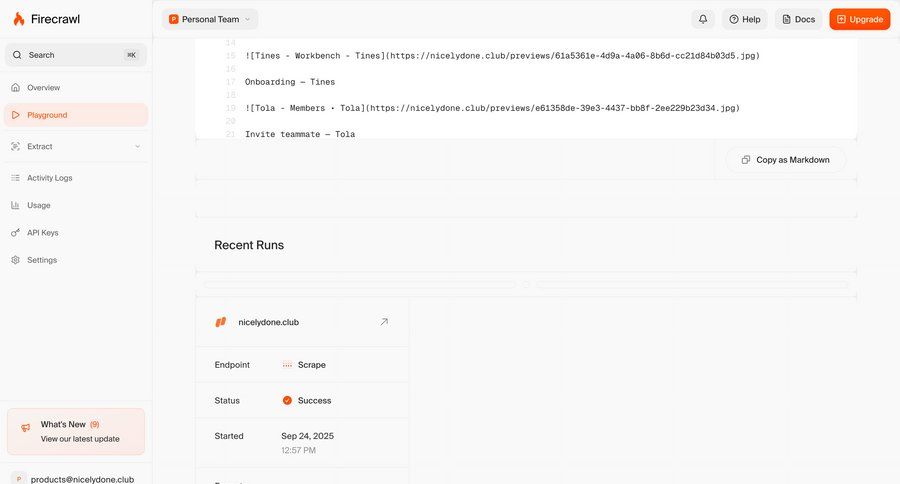Viewport: 900px width, 484px height.
Task: Open the Personal Team dropdown
Action: click(x=210, y=19)
